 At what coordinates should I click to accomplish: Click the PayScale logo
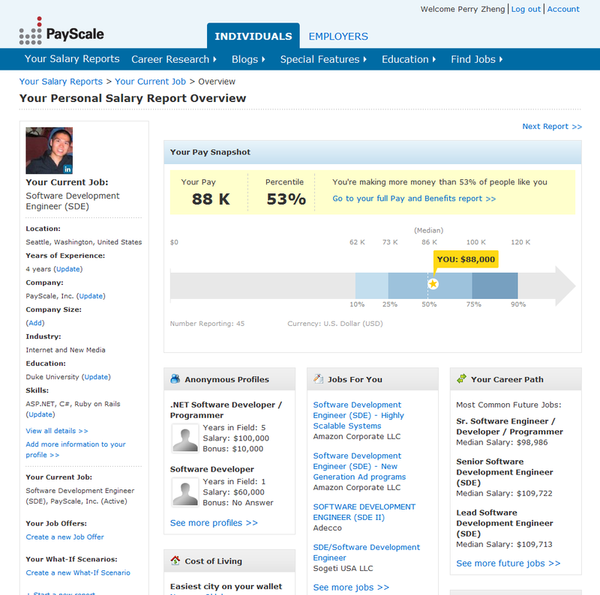[61, 31]
